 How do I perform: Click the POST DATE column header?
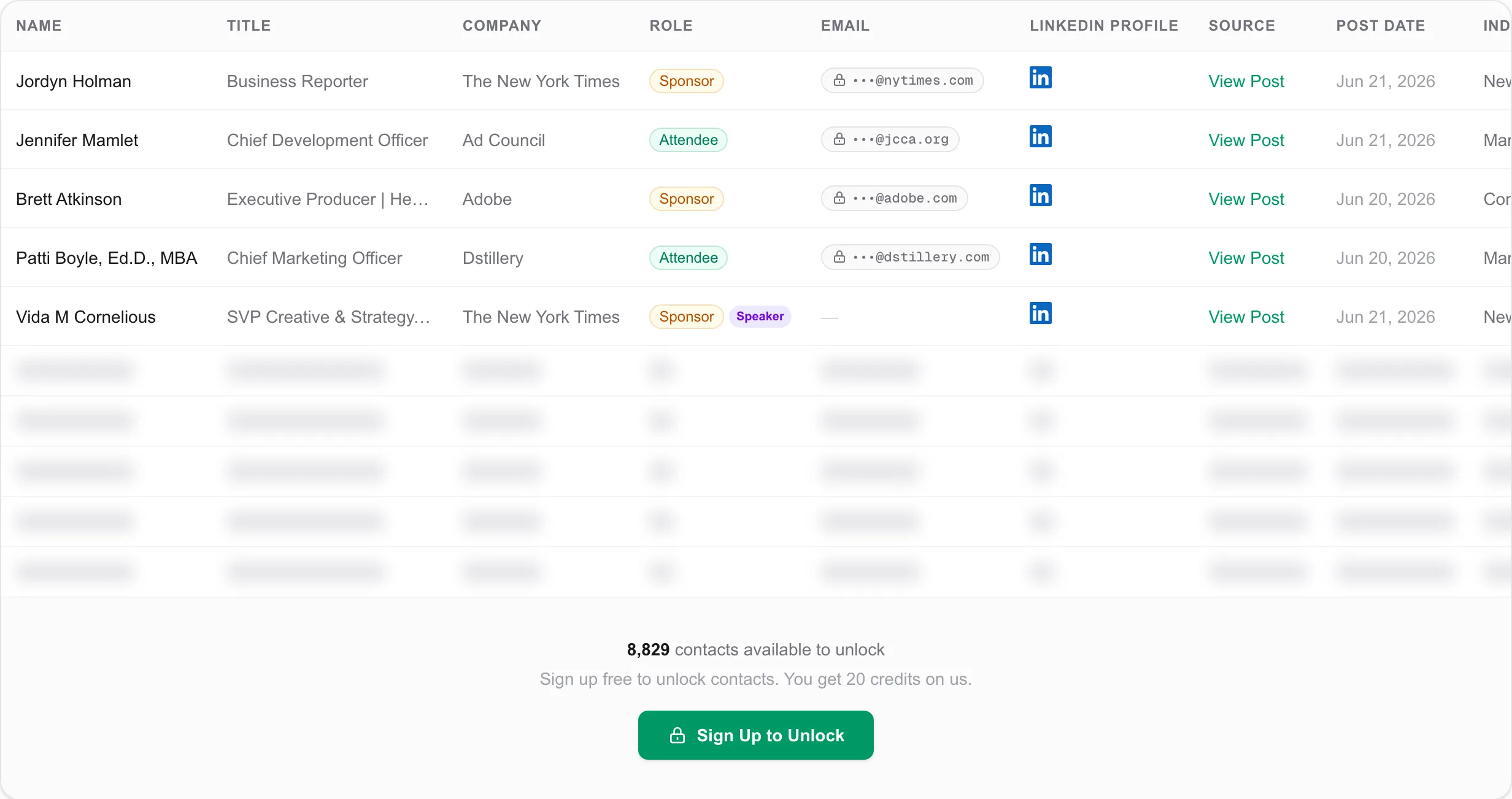click(1381, 26)
